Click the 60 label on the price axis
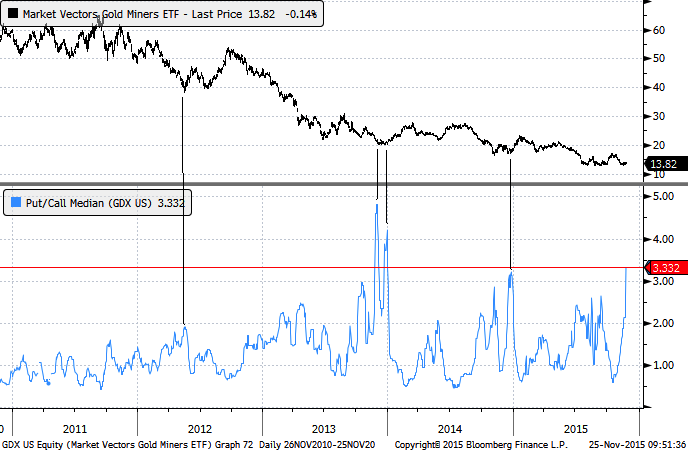 [658, 30]
